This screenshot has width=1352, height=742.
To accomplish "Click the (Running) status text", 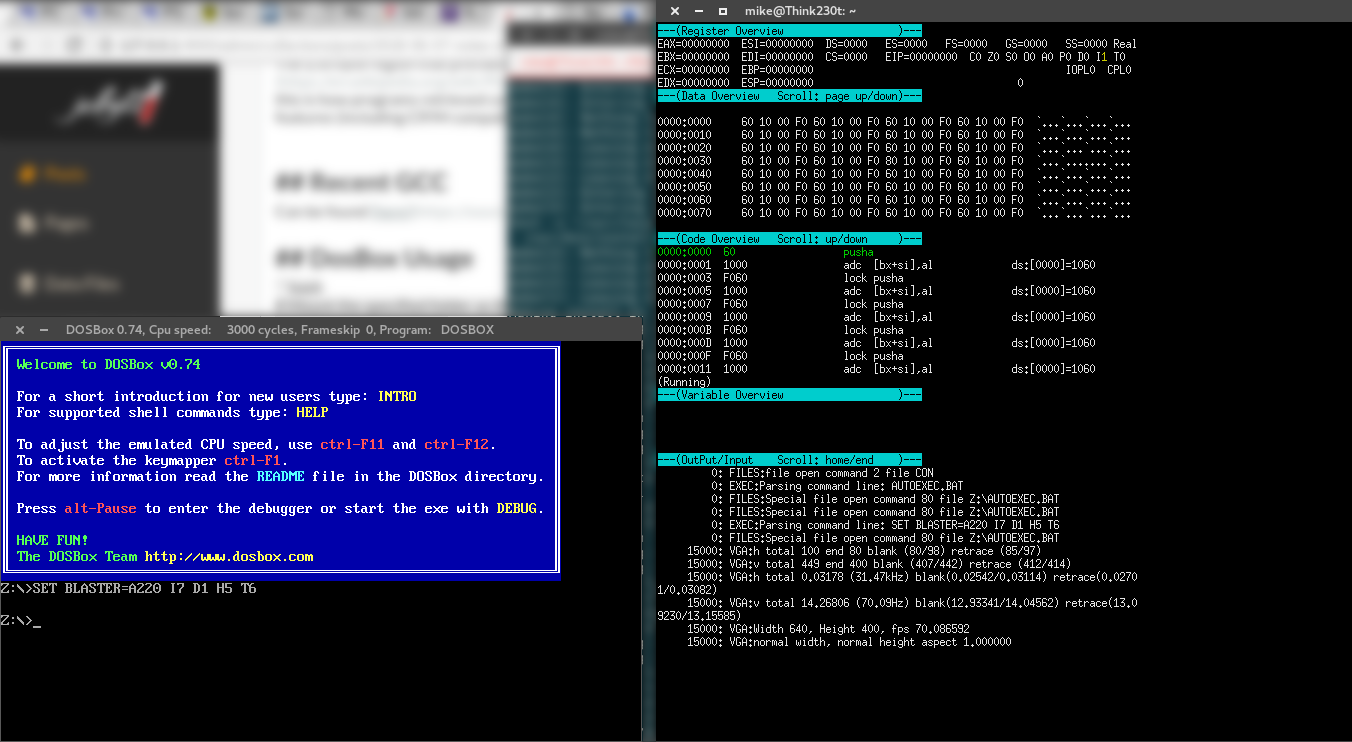I will click(x=684, y=382).
